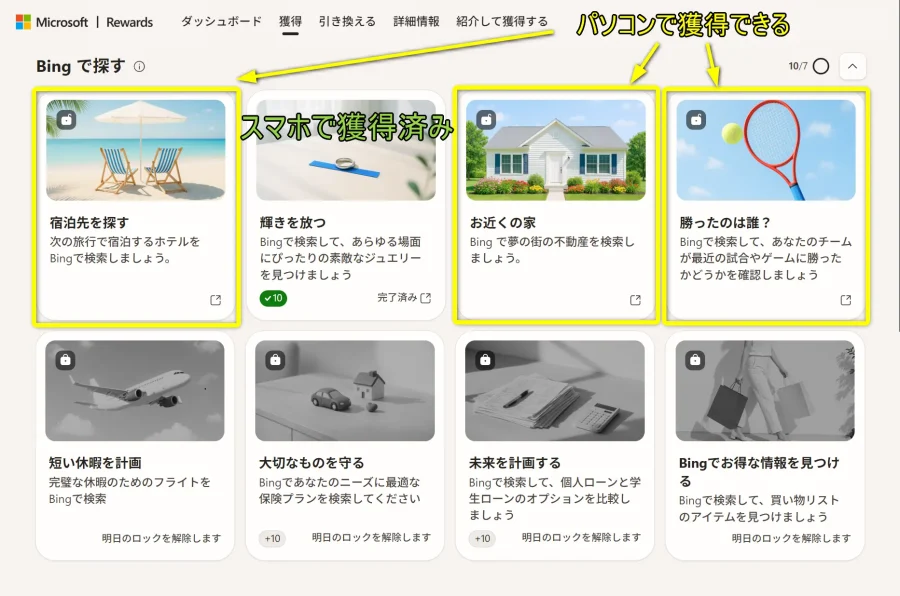Click the green 10 points completed badge
This screenshot has width=900, height=596.
coord(273,298)
